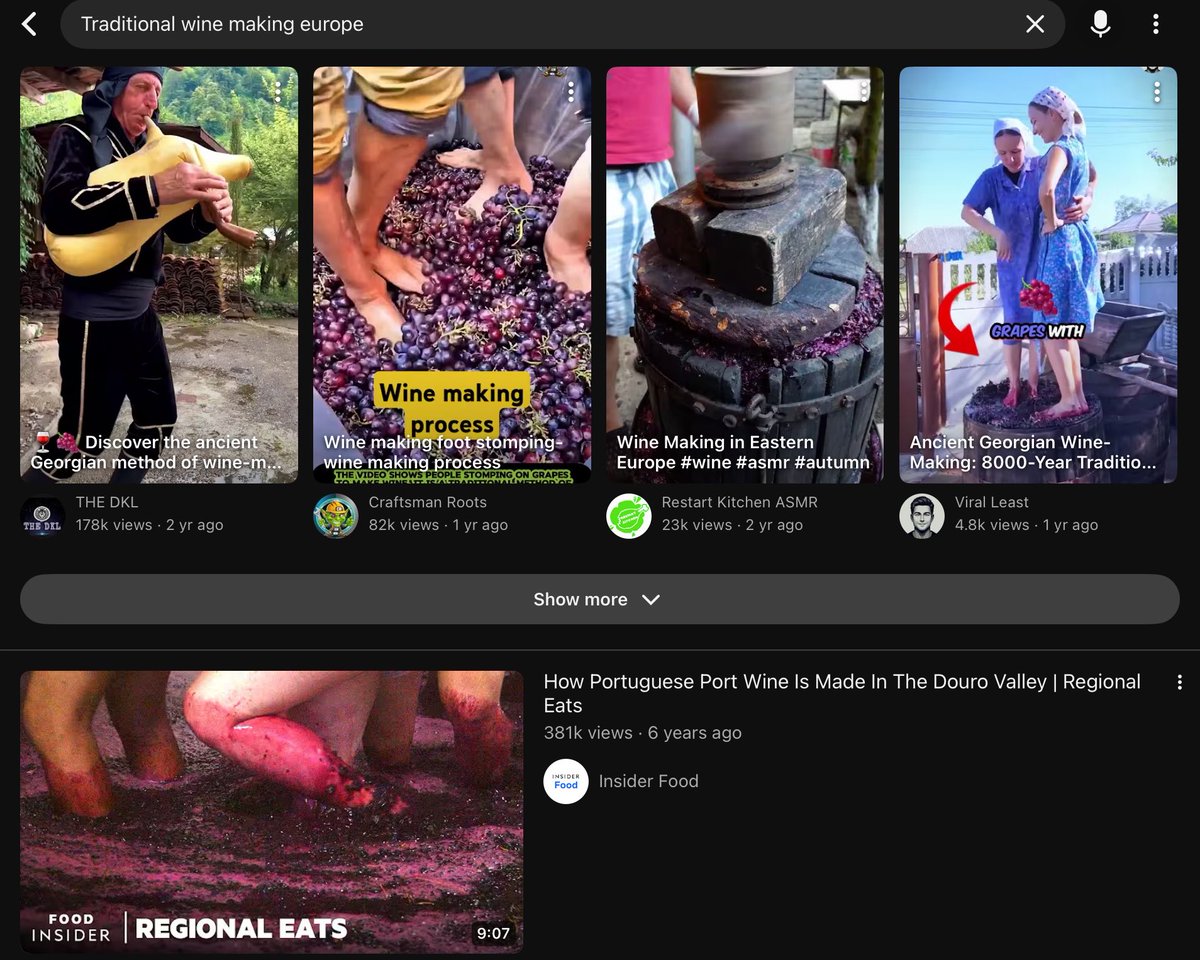Open options menu on Viral Least short
This screenshot has height=960, width=1200.
tap(1157, 92)
